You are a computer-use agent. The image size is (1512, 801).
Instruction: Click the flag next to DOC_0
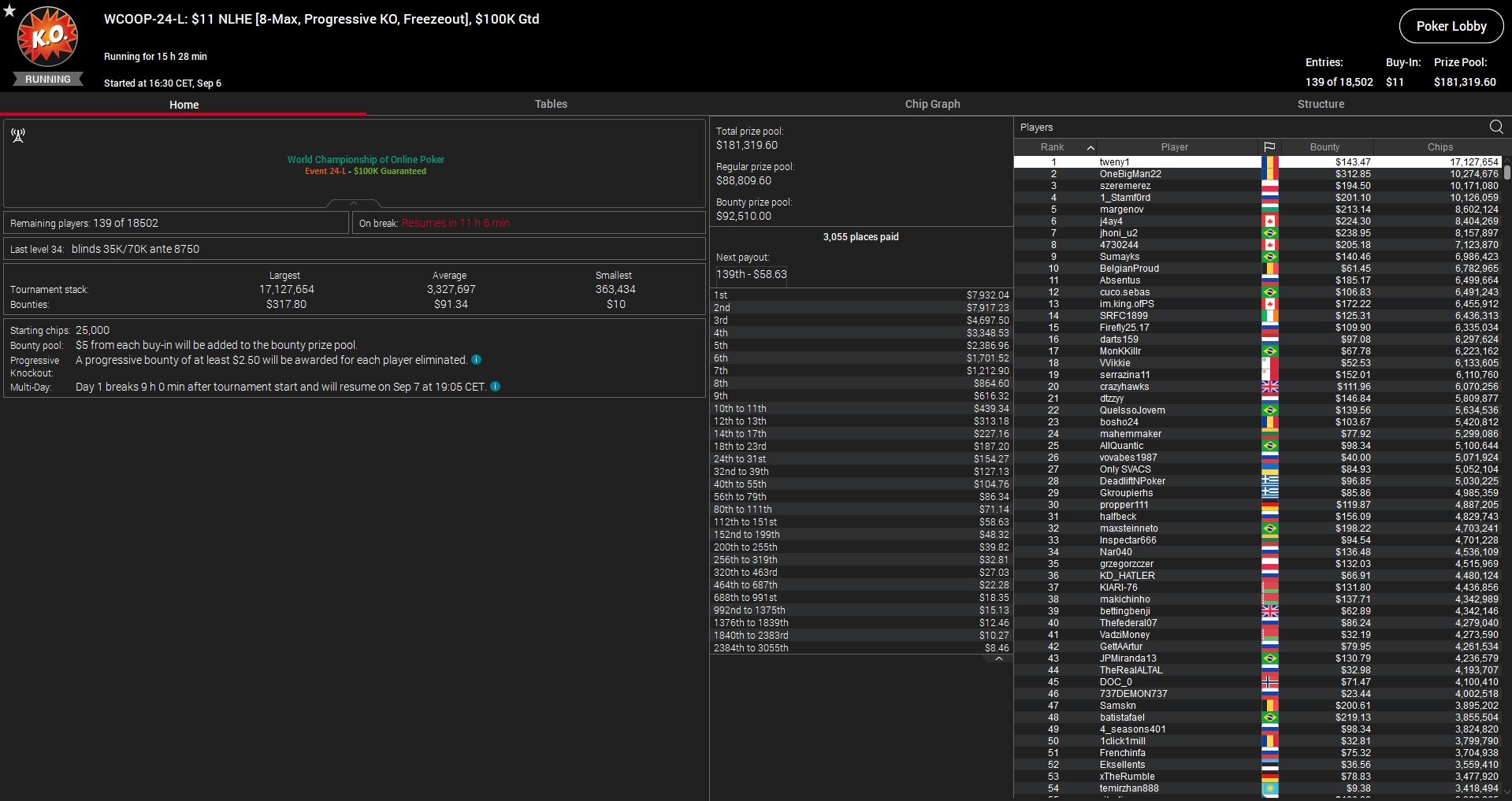point(1269,682)
